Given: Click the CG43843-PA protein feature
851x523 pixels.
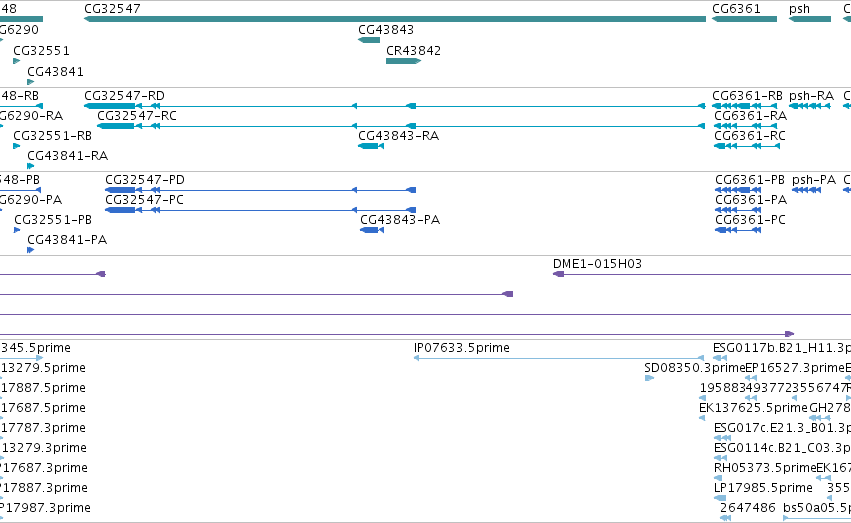Looking at the screenshot, I should [x=372, y=230].
